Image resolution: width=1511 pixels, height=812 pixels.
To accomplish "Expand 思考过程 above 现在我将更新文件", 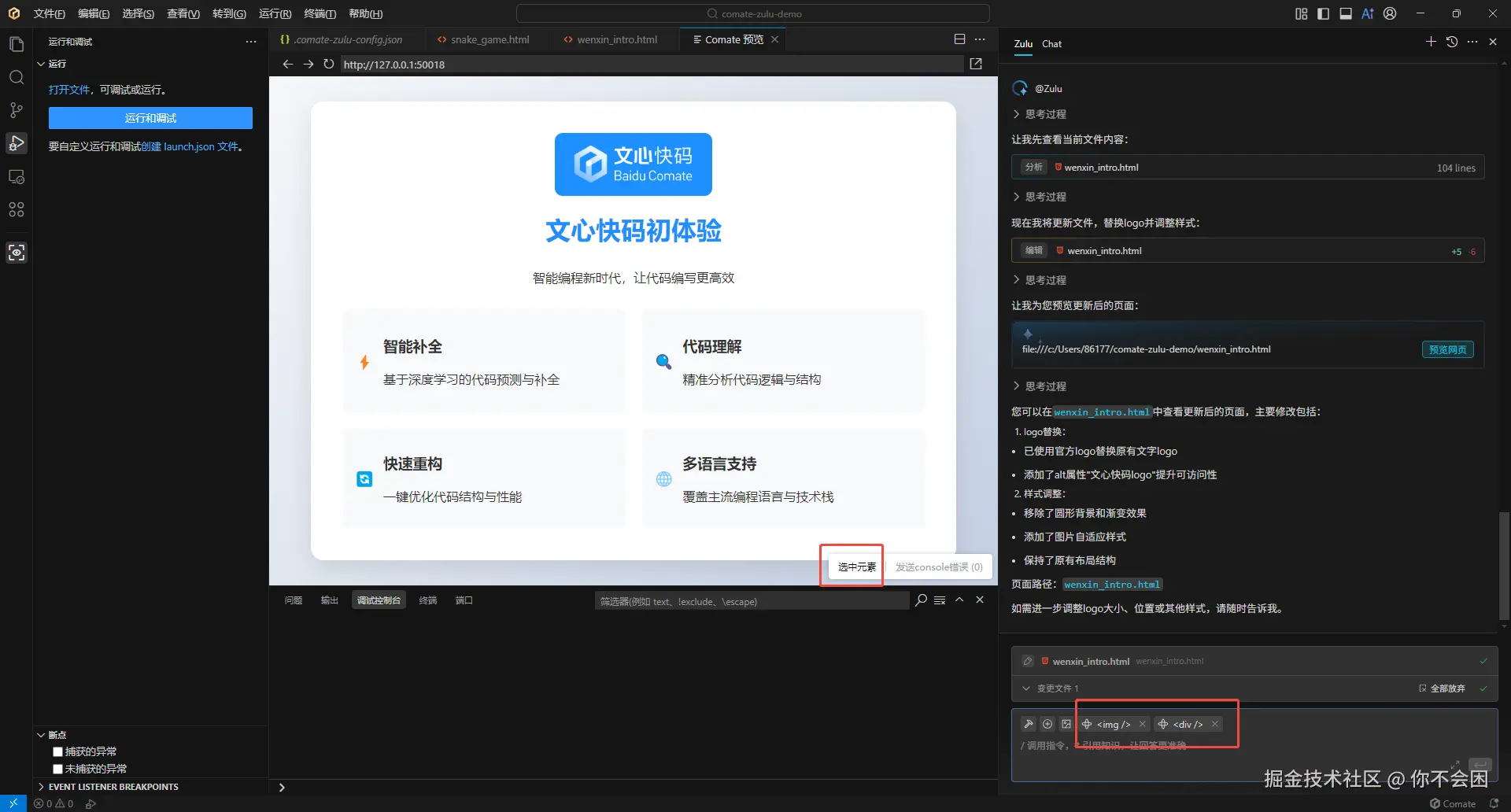I will [x=1039, y=197].
